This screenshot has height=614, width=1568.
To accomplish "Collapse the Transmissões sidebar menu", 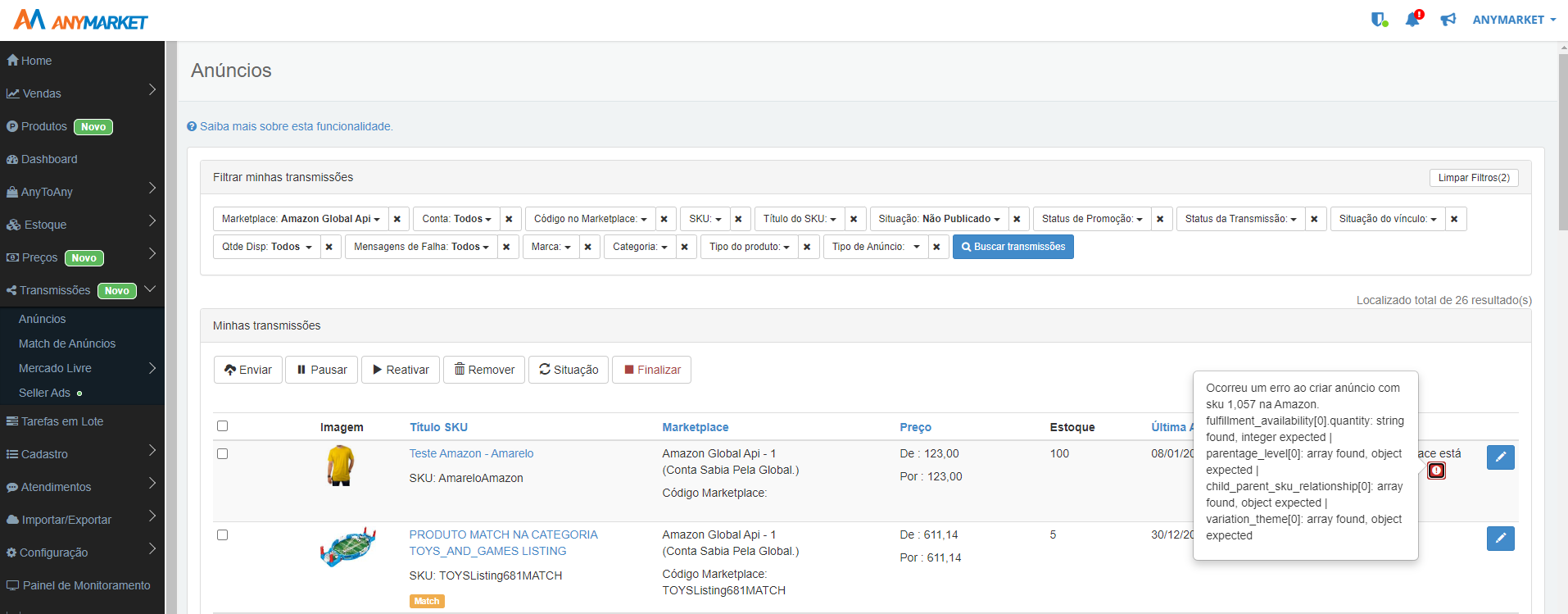I will pyautogui.click(x=82, y=290).
